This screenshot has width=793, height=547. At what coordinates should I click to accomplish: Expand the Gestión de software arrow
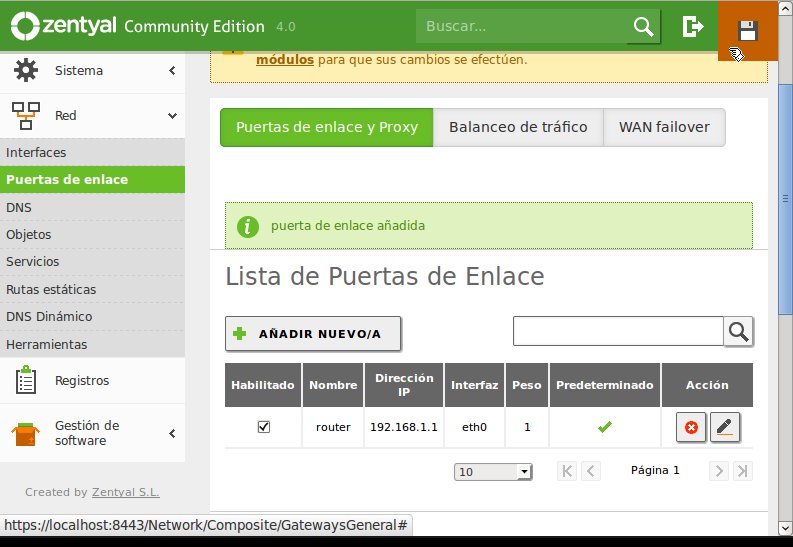172,433
